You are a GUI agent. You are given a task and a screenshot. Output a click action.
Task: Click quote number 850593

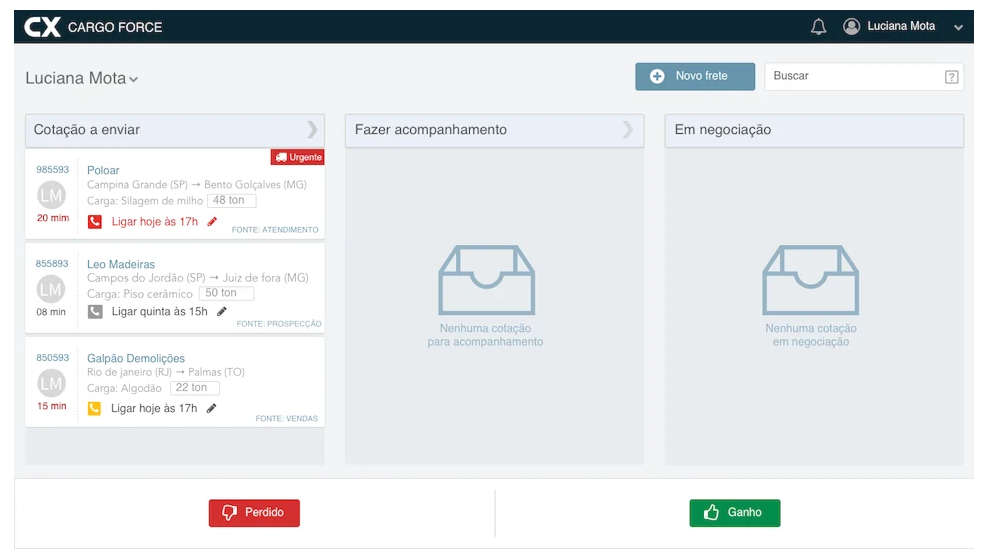tap(53, 357)
